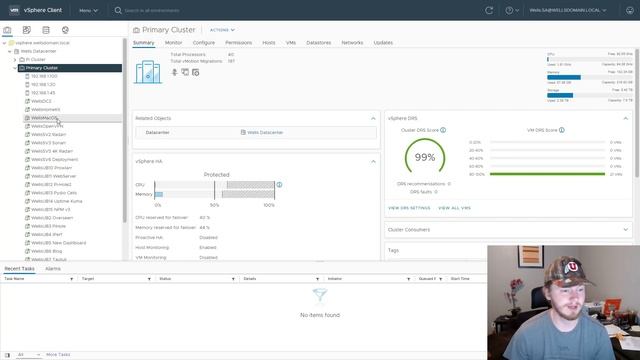Switch to the Monitor tab
Viewport: 640px width, 360px height.
pyautogui.click(x=173, y=42)
